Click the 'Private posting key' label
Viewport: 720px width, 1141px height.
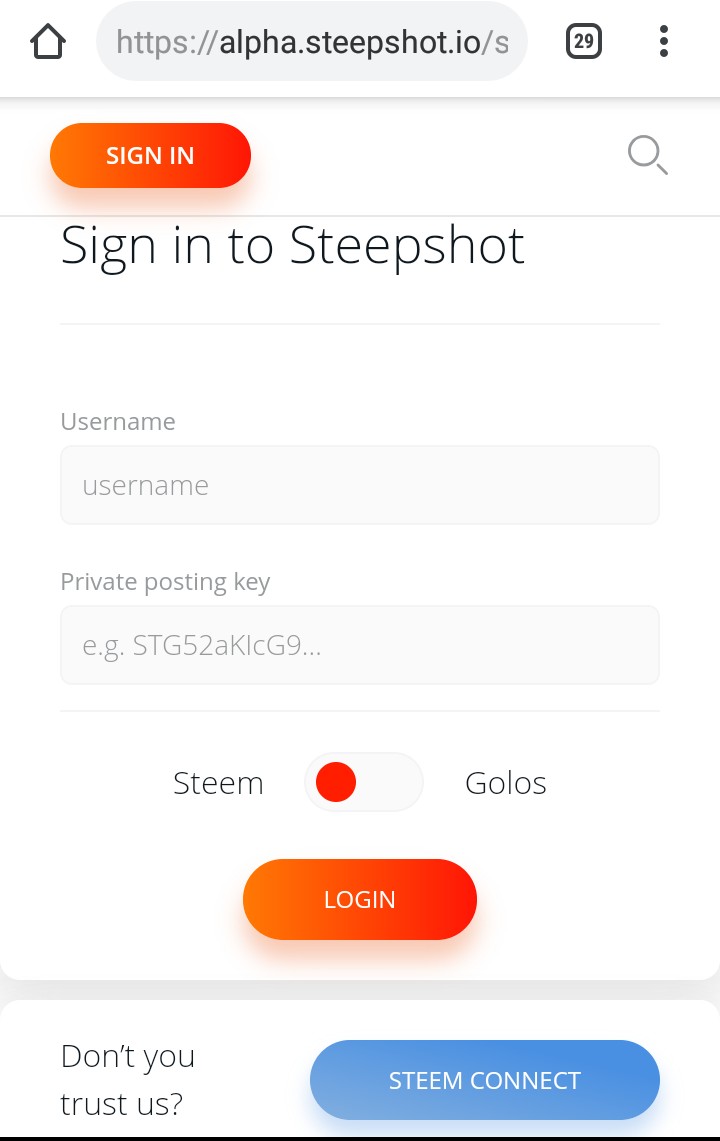pyautogui.click(x=165, y=582)
